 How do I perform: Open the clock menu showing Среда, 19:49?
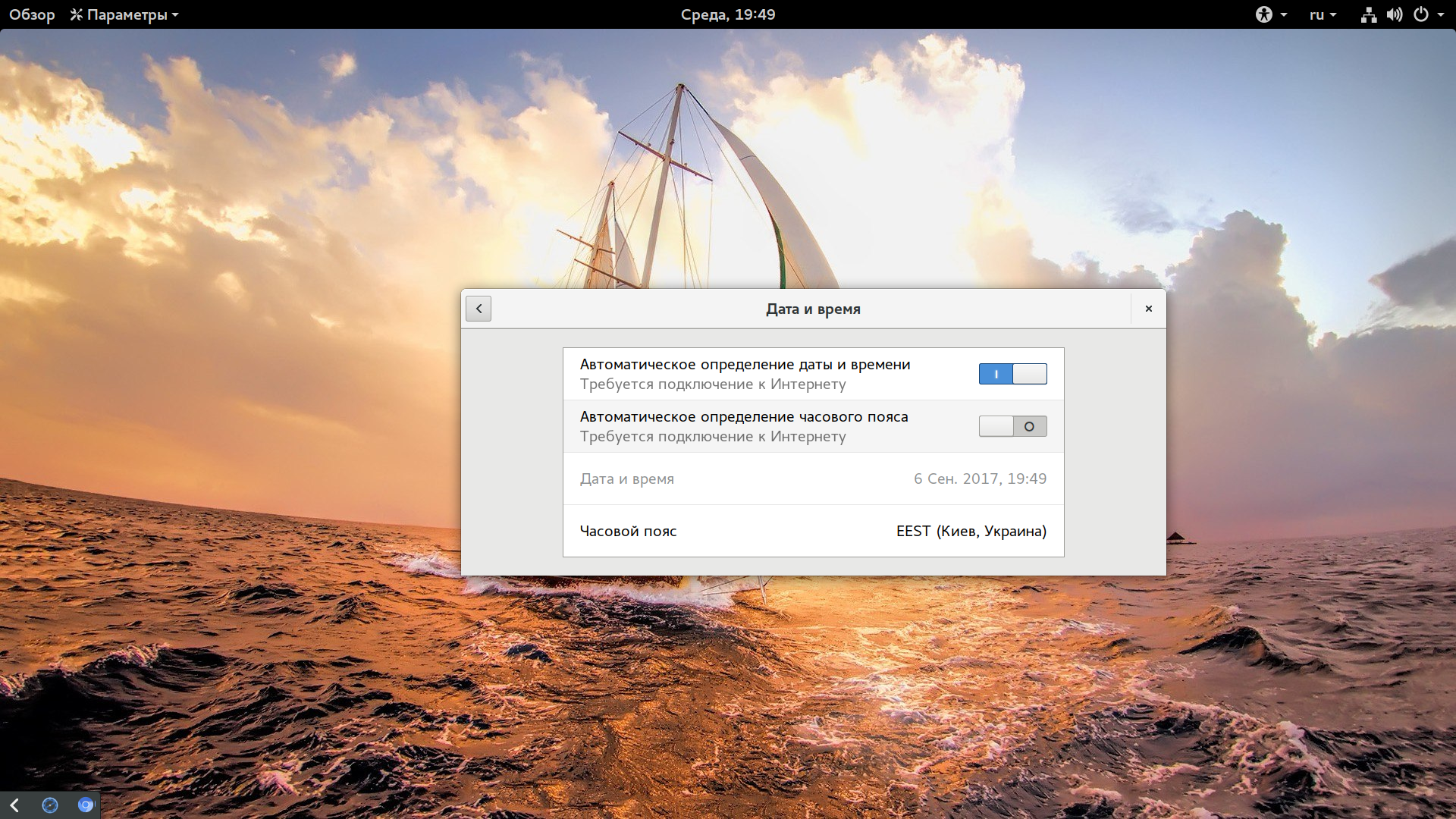tap(728, 14)
